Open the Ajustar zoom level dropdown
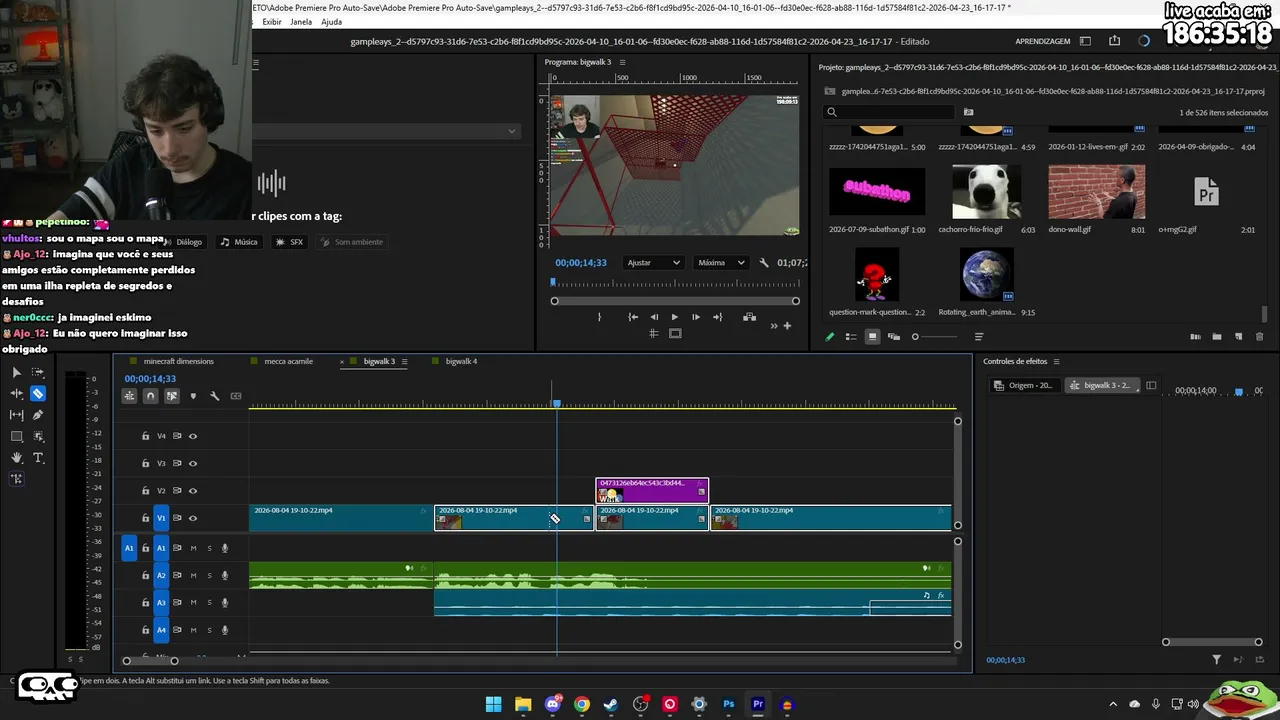1280x720 pixels. point(654,263)
